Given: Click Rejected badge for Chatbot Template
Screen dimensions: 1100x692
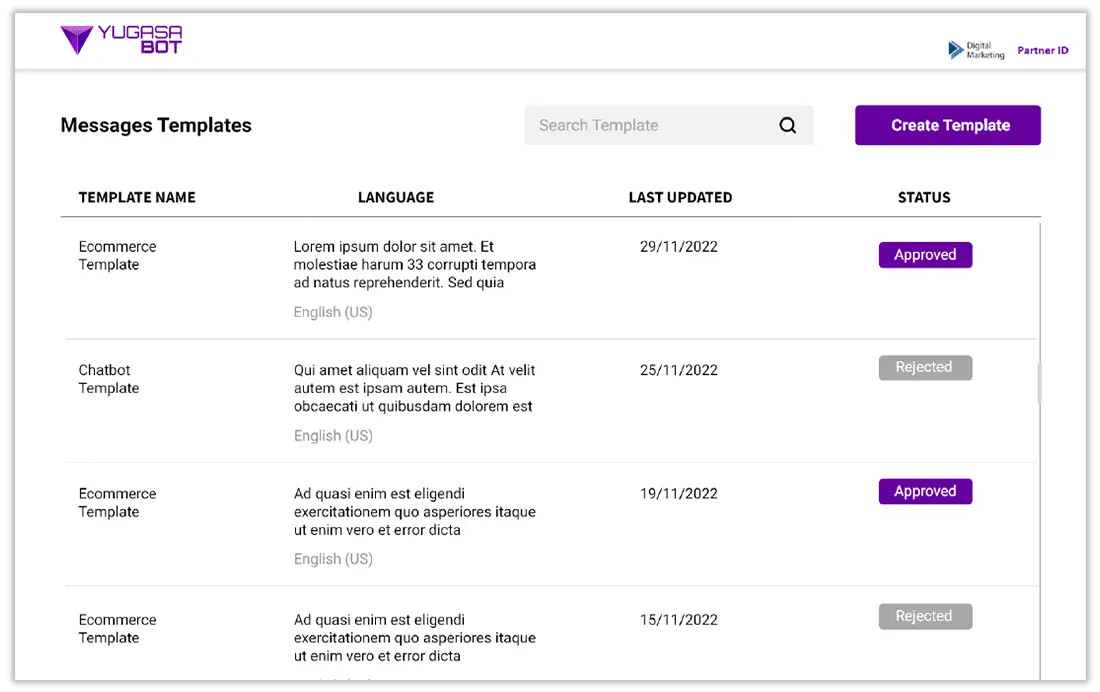Looking at the screenshot, I should (x=925, y=368).
